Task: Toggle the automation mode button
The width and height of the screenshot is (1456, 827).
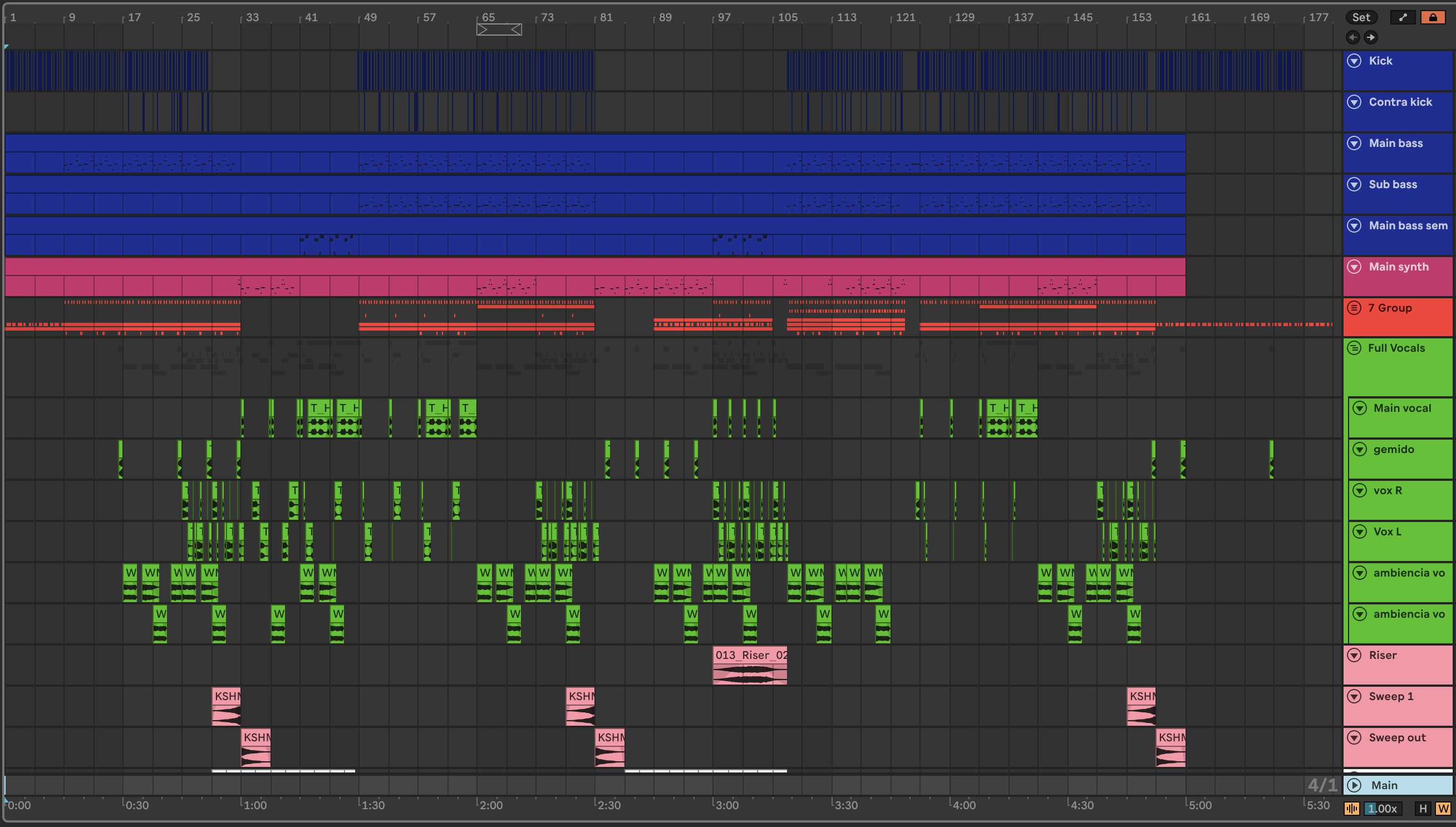Action: (1403, 17)
